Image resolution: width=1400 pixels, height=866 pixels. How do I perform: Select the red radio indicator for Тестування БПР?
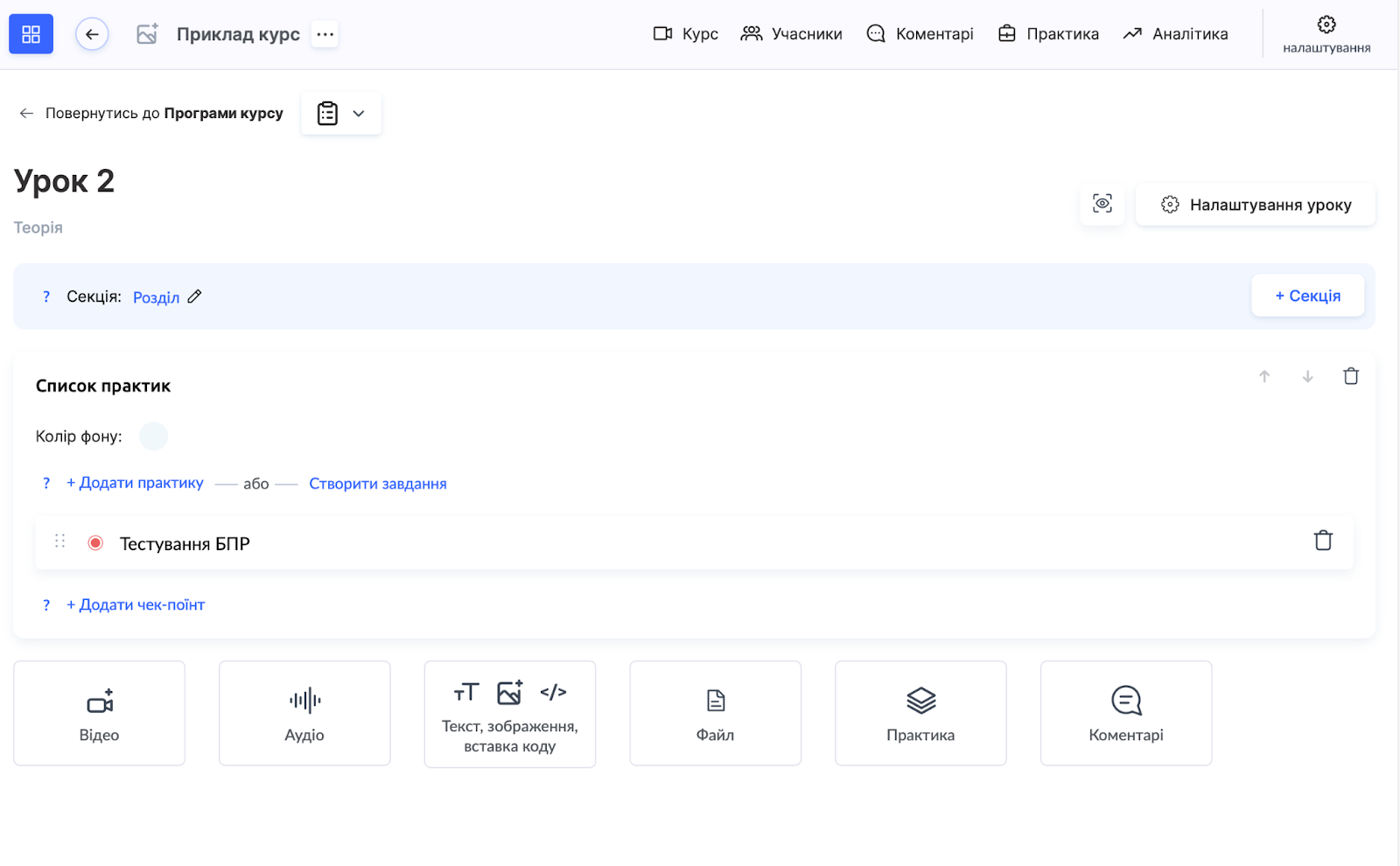[95, 543]
